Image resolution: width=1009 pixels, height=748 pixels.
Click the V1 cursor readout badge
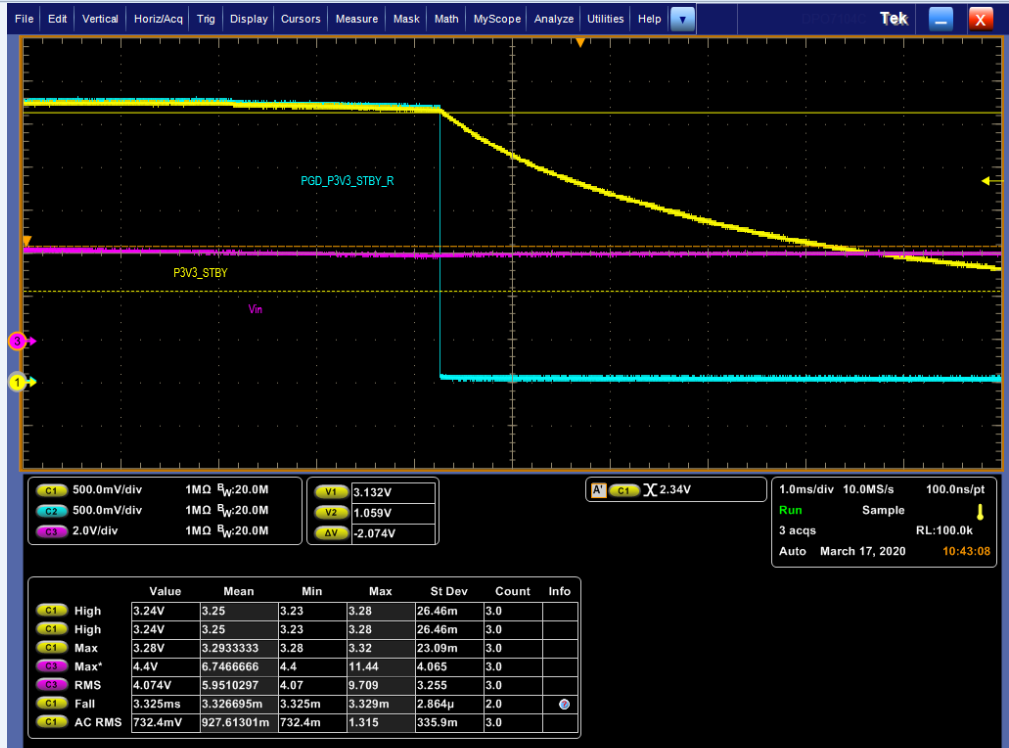pyautogui.click(x=330, y=492)
